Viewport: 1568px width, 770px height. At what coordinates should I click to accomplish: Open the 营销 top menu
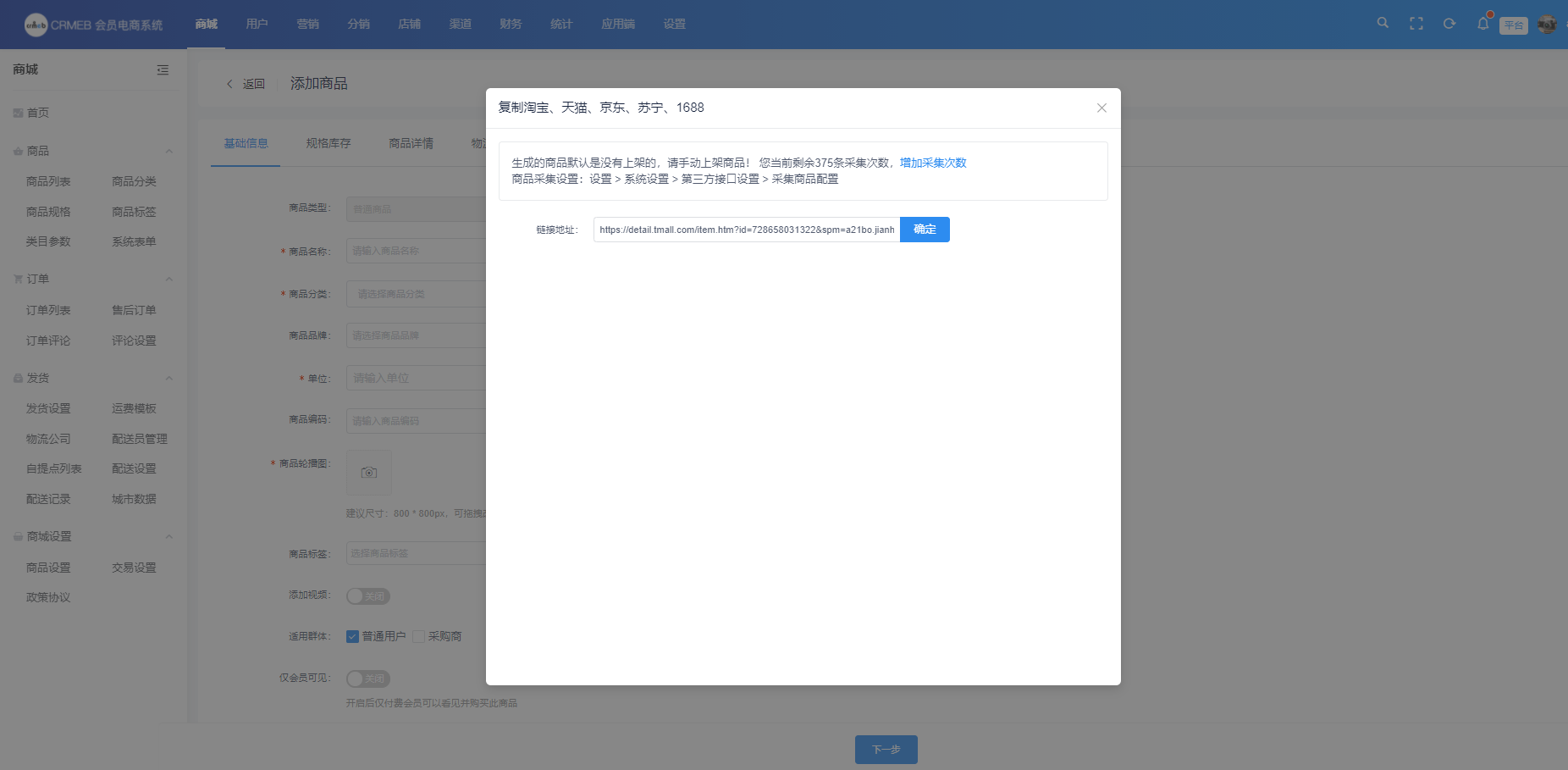(x=307, y=24)
